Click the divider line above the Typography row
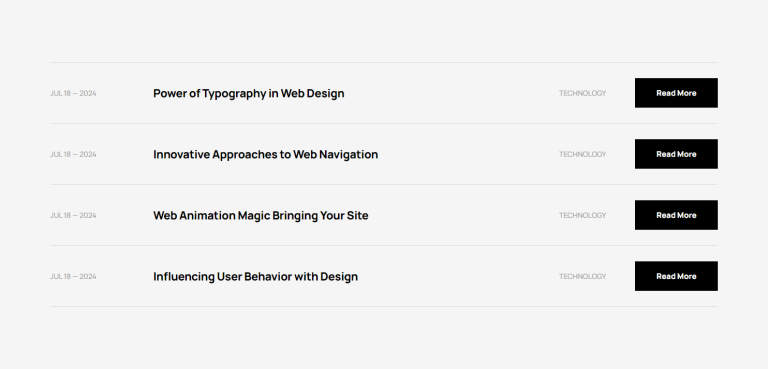This screenshot has width=768, height=369. (384, 62)
